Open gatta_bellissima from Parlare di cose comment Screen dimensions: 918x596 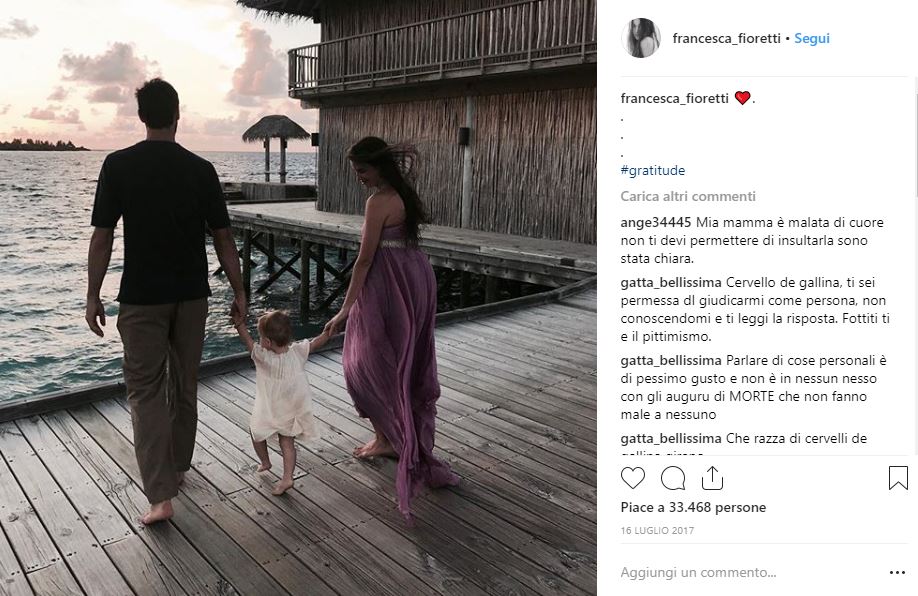(667, 360)
